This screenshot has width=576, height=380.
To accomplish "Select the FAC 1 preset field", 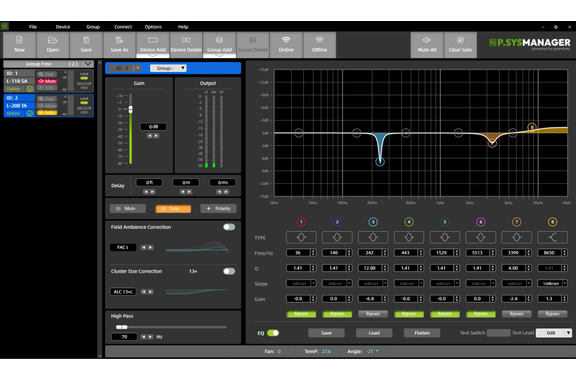I will click(x=123, y=247).
